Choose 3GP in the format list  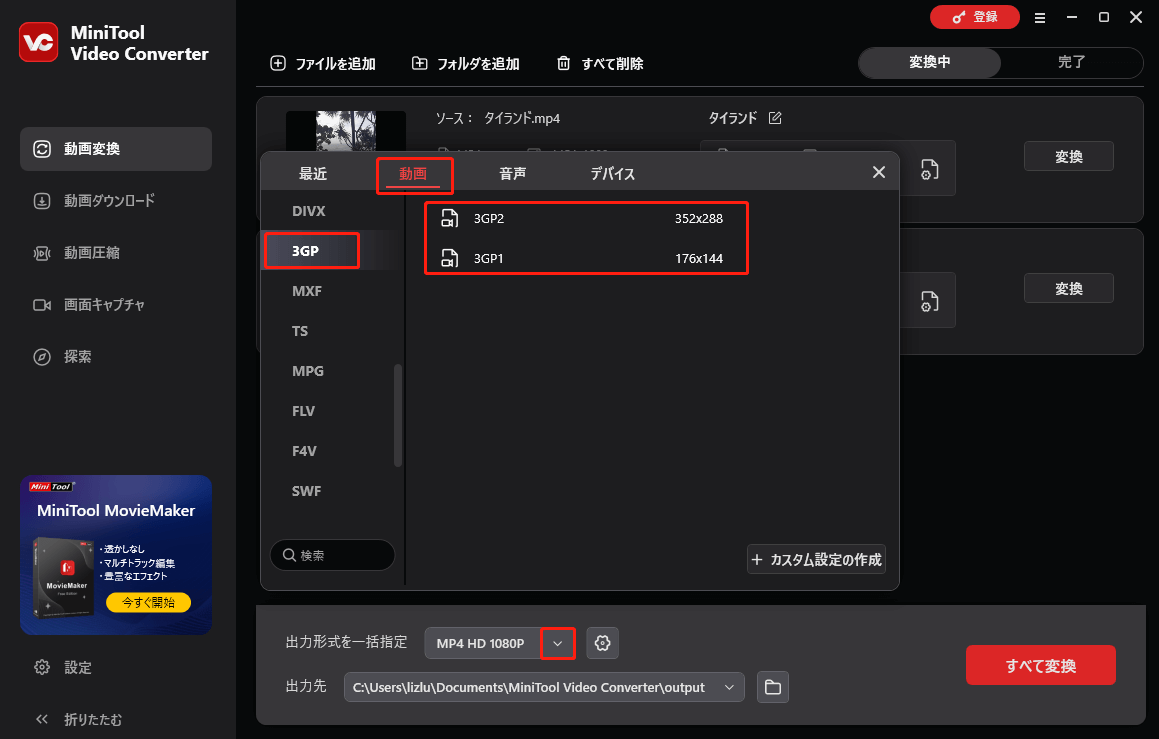coord(333,251)
